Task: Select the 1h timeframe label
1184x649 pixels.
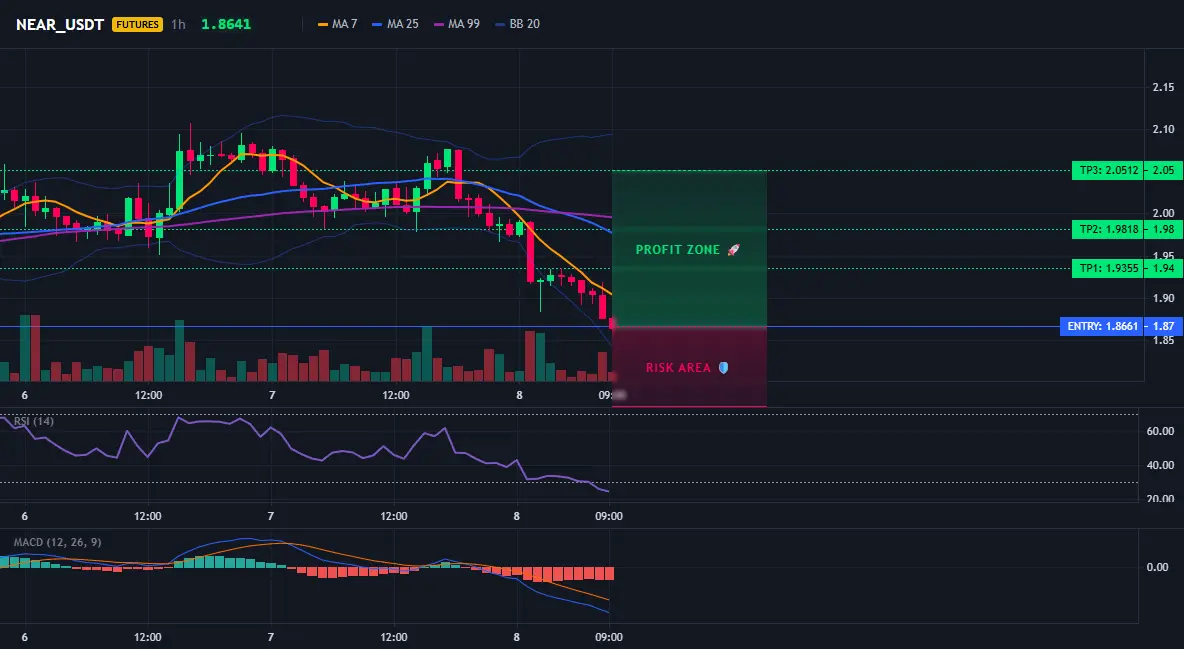Action: click(178, 24)
